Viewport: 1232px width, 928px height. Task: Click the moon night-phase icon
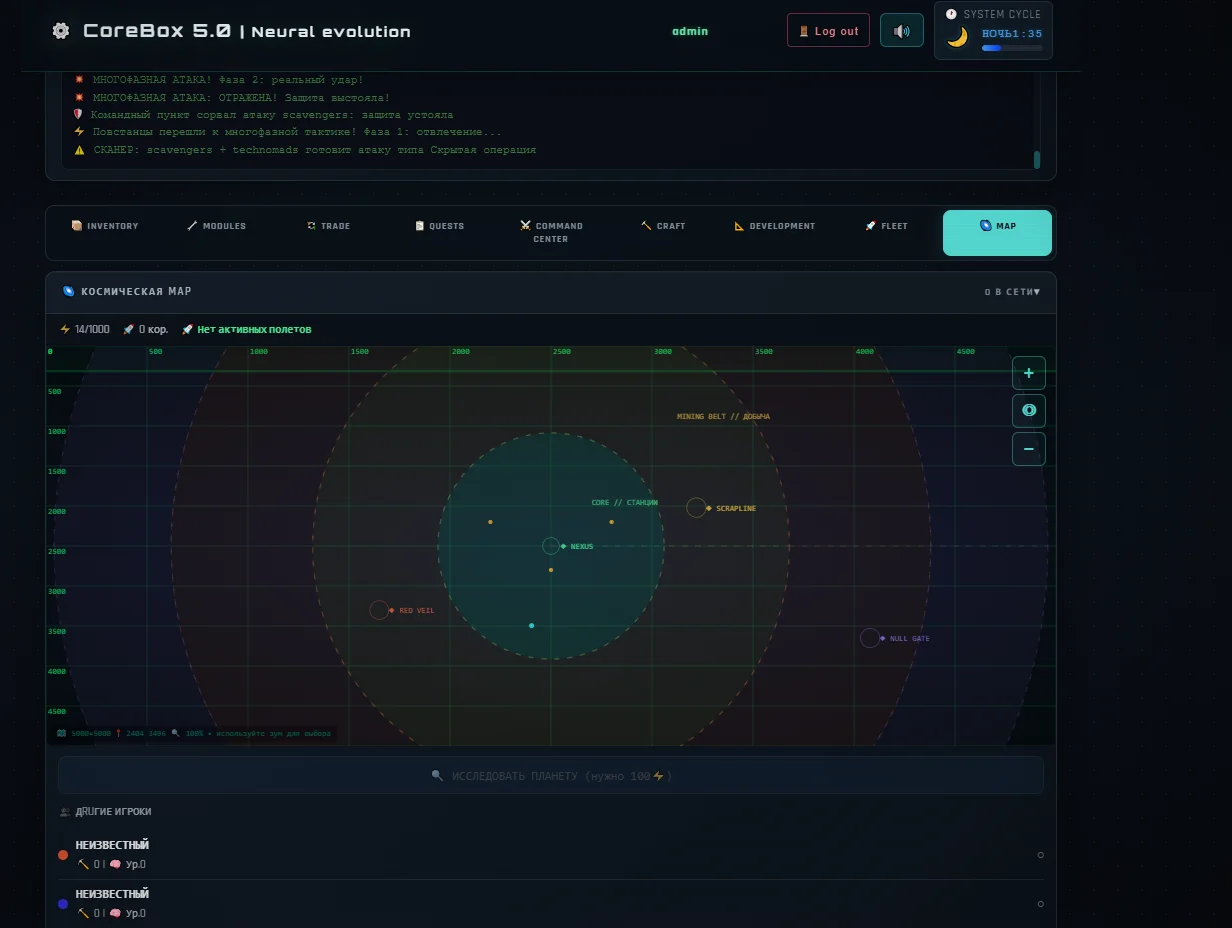coord(958,37)
